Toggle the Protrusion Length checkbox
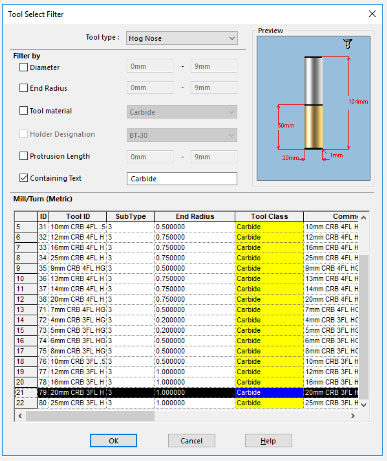387x461 pixels. [23, 156]
